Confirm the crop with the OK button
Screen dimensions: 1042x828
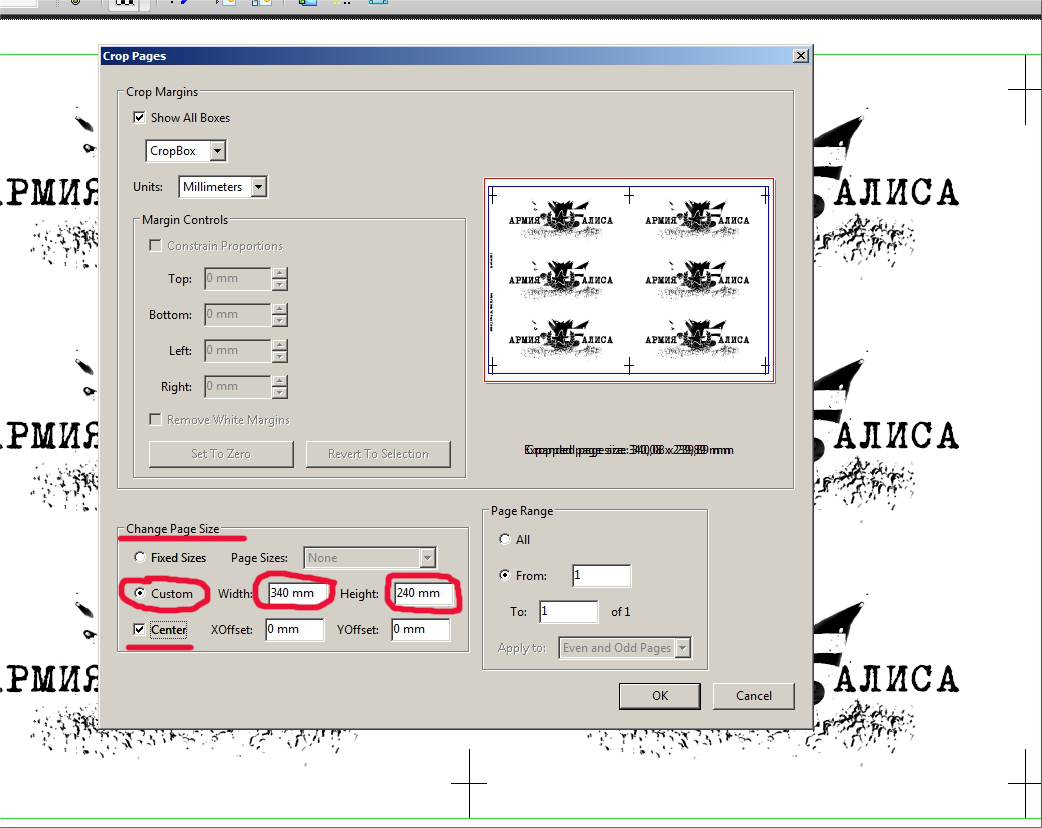pyautogui.click(x=660, y=696)
